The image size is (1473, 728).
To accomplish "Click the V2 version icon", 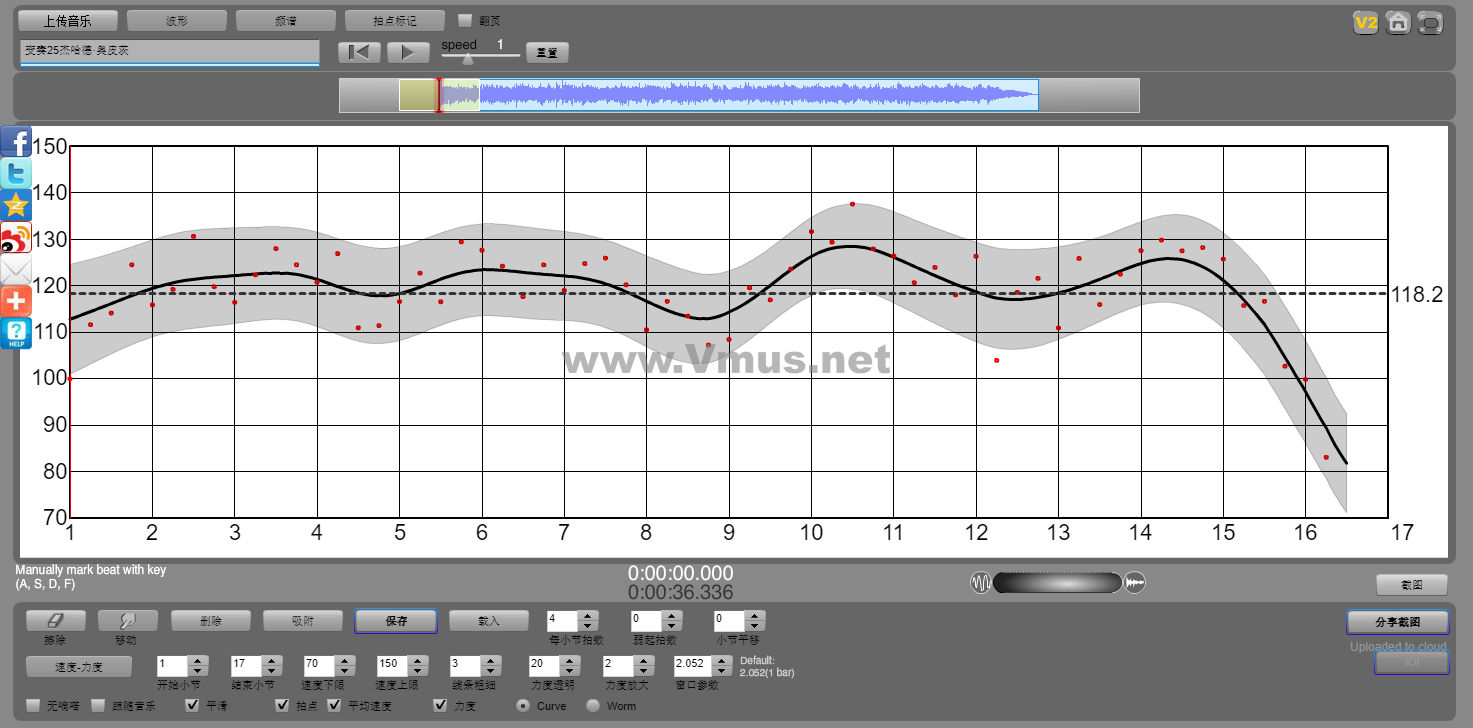I will pyautogui.click(x=1366, y=22).
